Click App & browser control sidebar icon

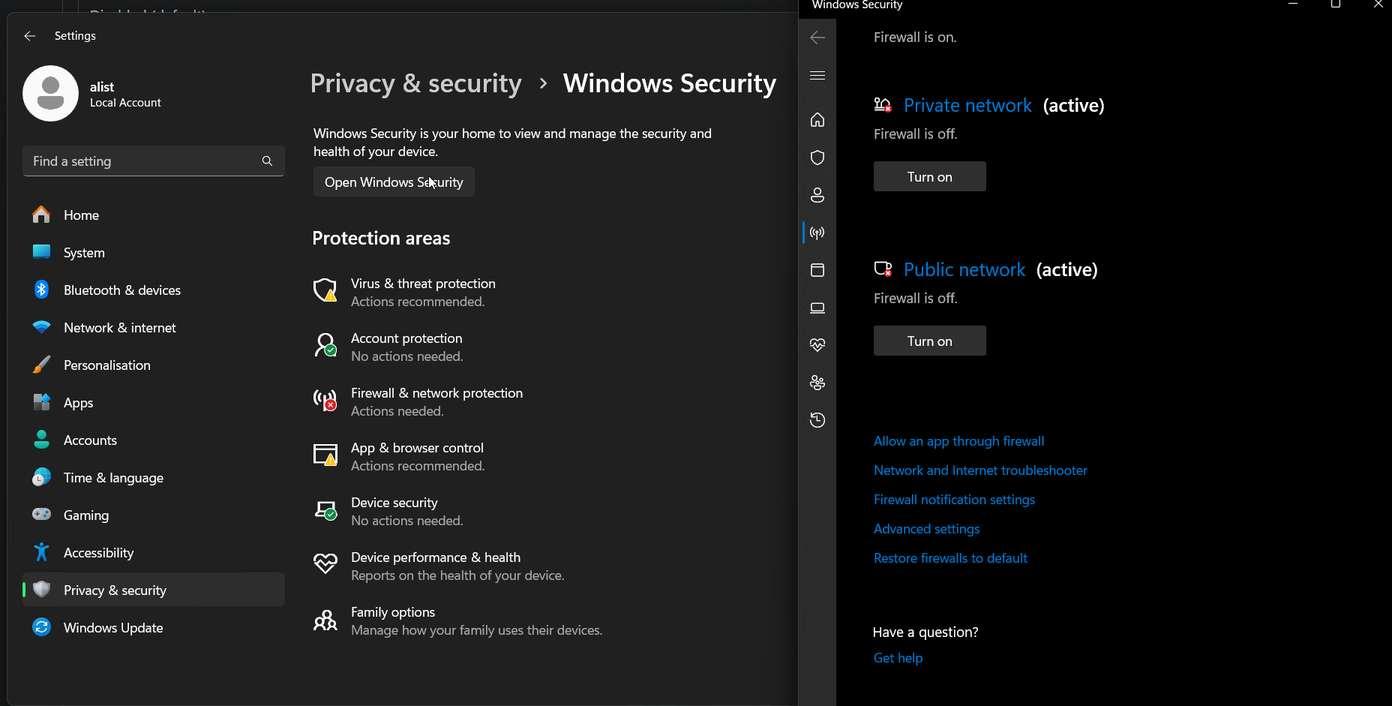817,270
